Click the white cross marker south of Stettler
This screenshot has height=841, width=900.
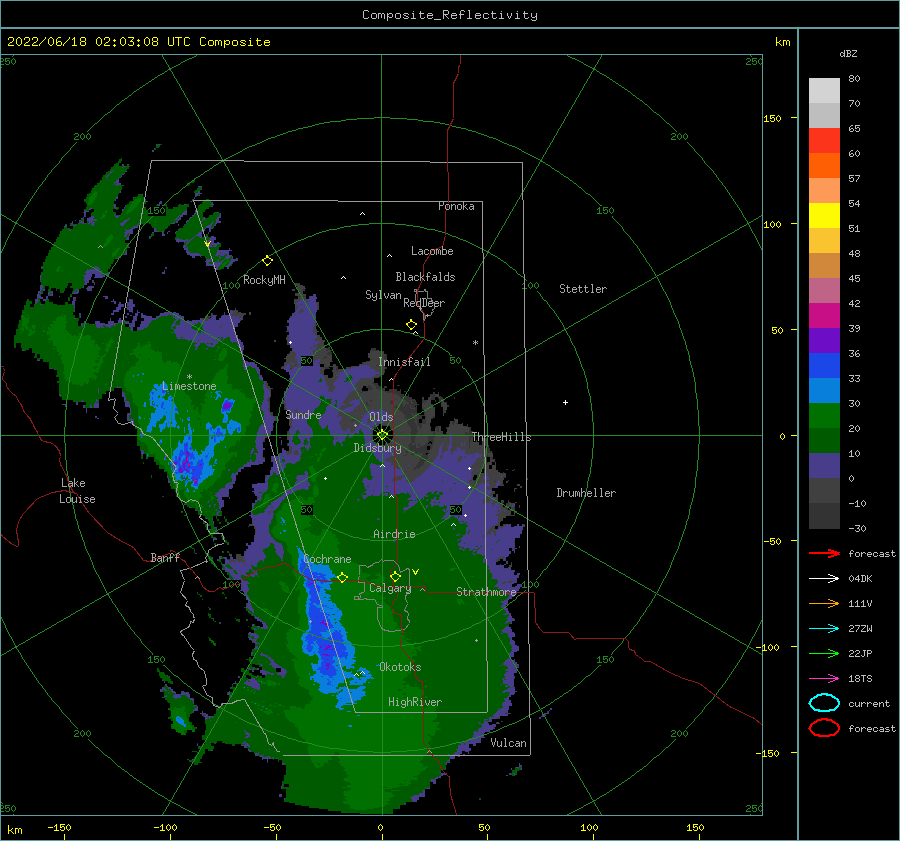(x=565, y=402)
